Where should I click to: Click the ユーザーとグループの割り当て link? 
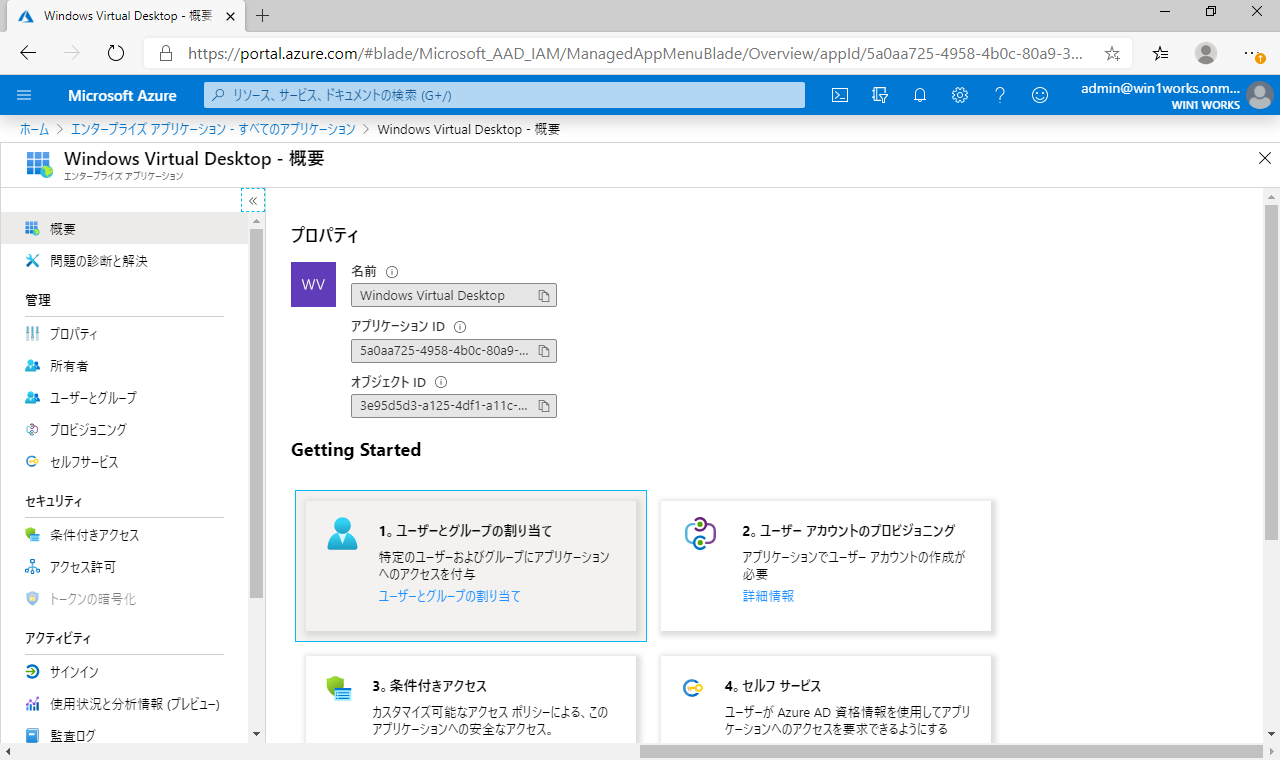pos(449,595)
